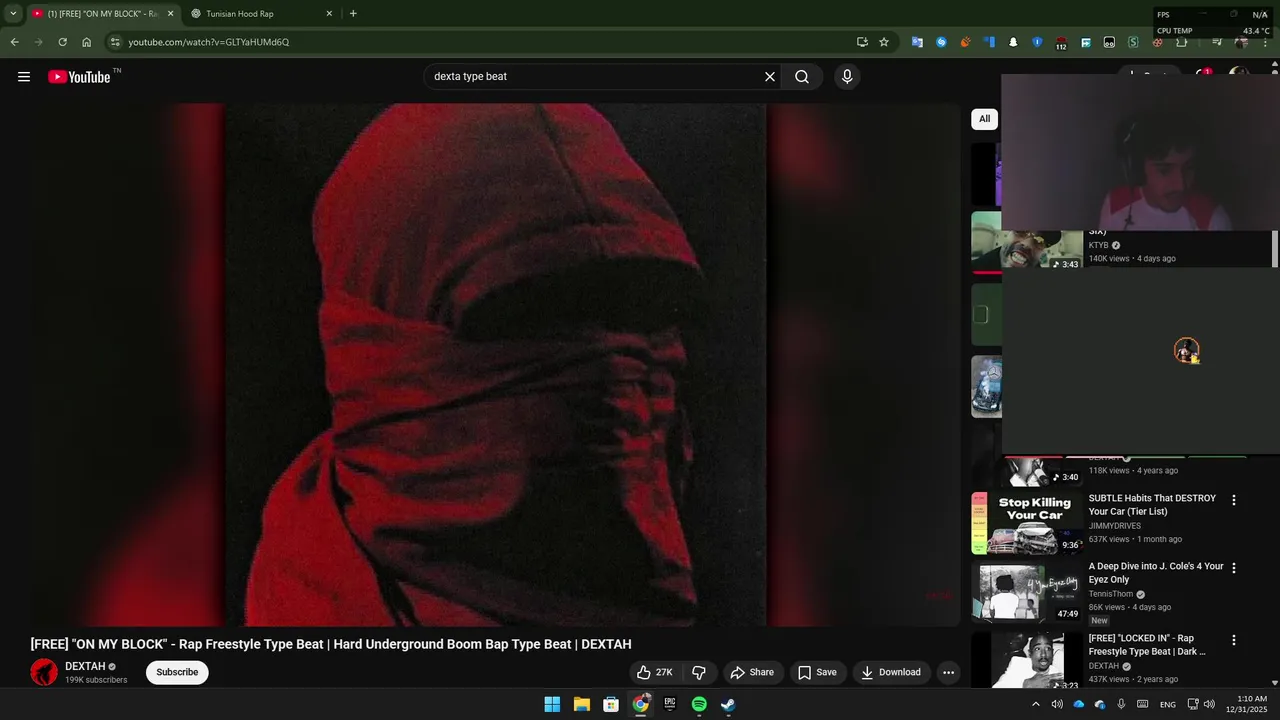Go to YouTube home via logo
This screenshot has height=720, width=1280.
point(79,77)
